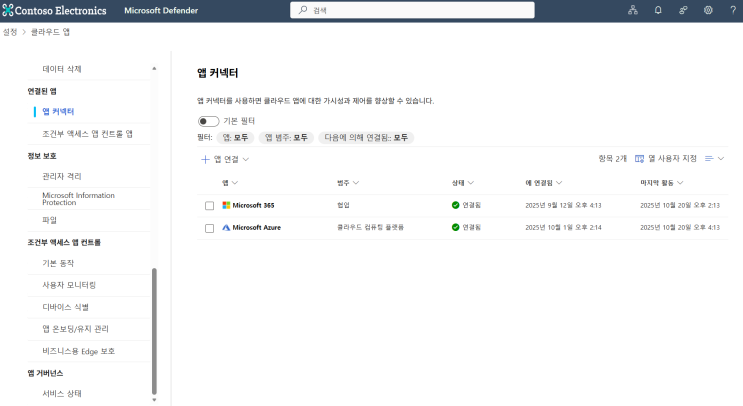
Task: Open Microsoft Information Protection in sidebar
Action: coord(79,198)
